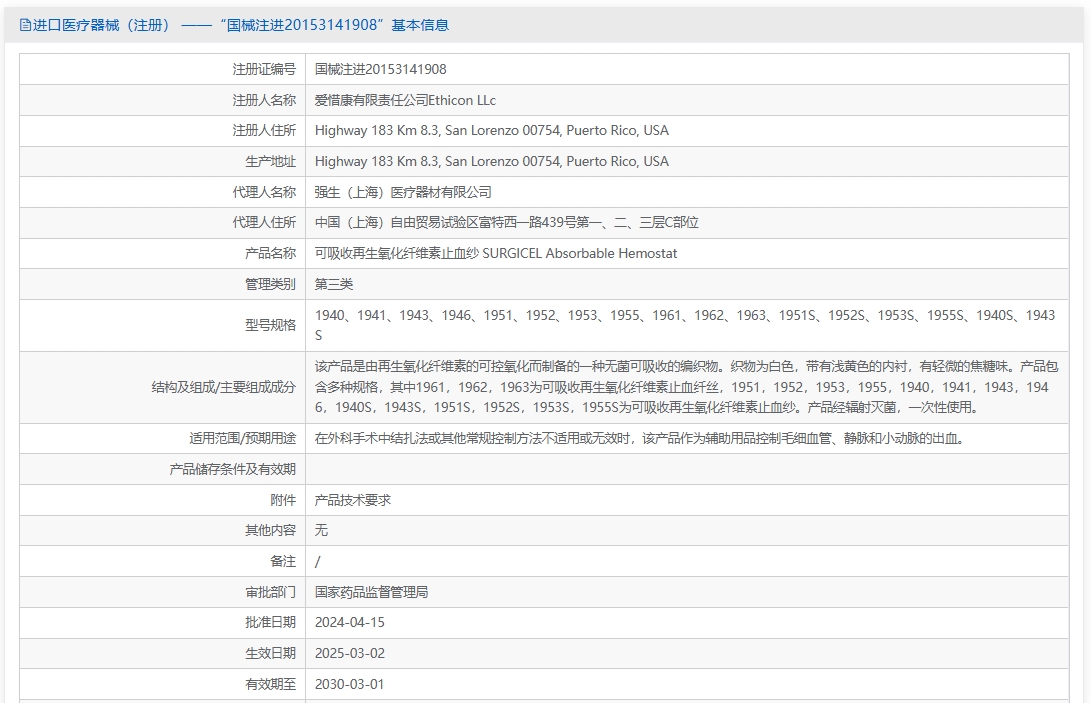Click the 审批部门 label
The width and height of the screenshot is (1091, 703).
[x=270, y=592]
